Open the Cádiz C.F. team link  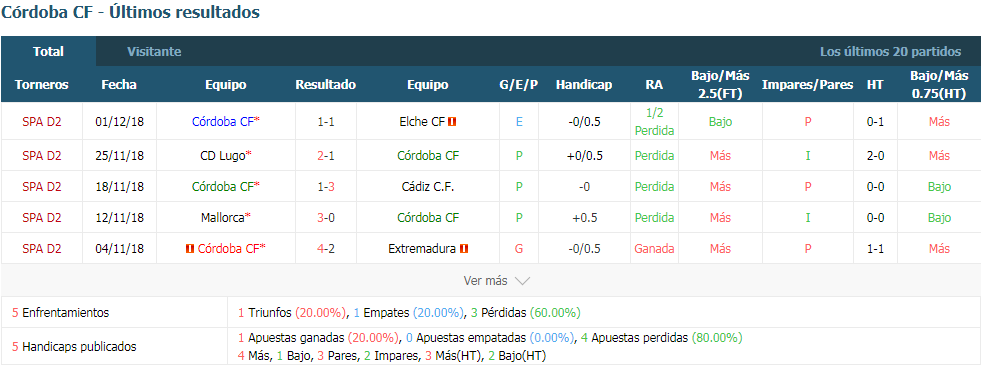pos(427,187)
